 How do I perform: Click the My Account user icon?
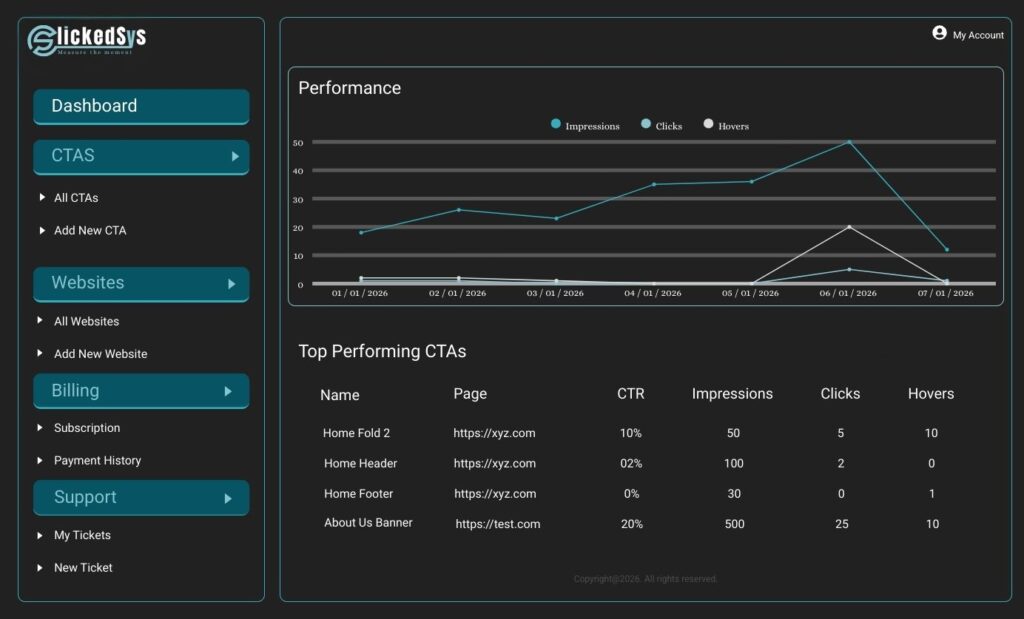pos(939,33)
